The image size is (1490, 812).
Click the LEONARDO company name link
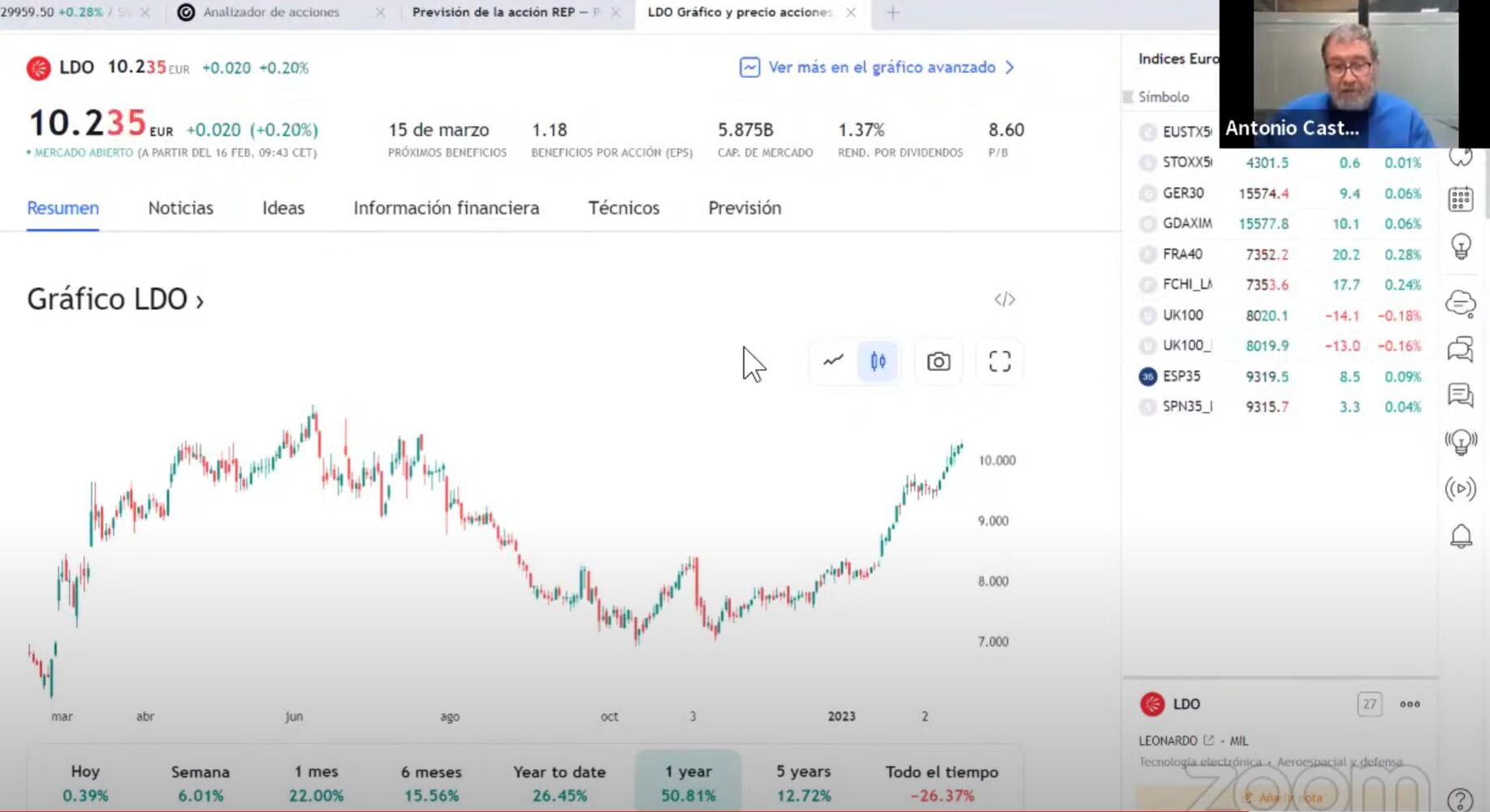click(x=1168, y=741)
